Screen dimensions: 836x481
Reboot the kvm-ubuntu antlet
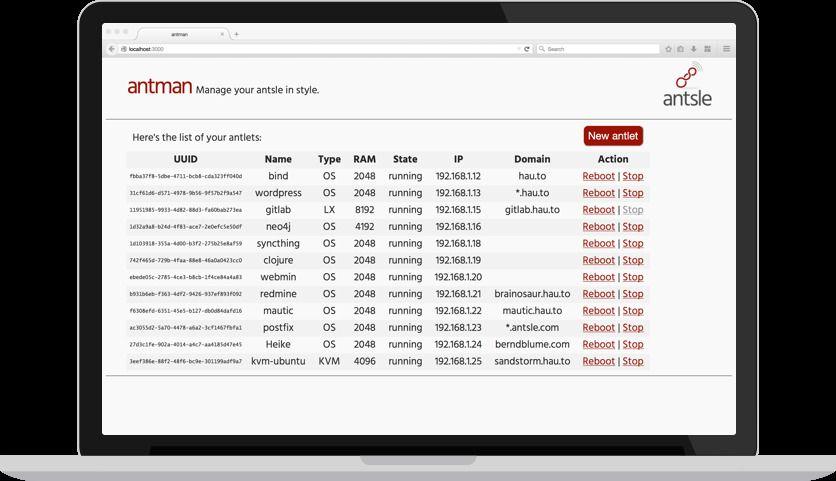(598, 361)
